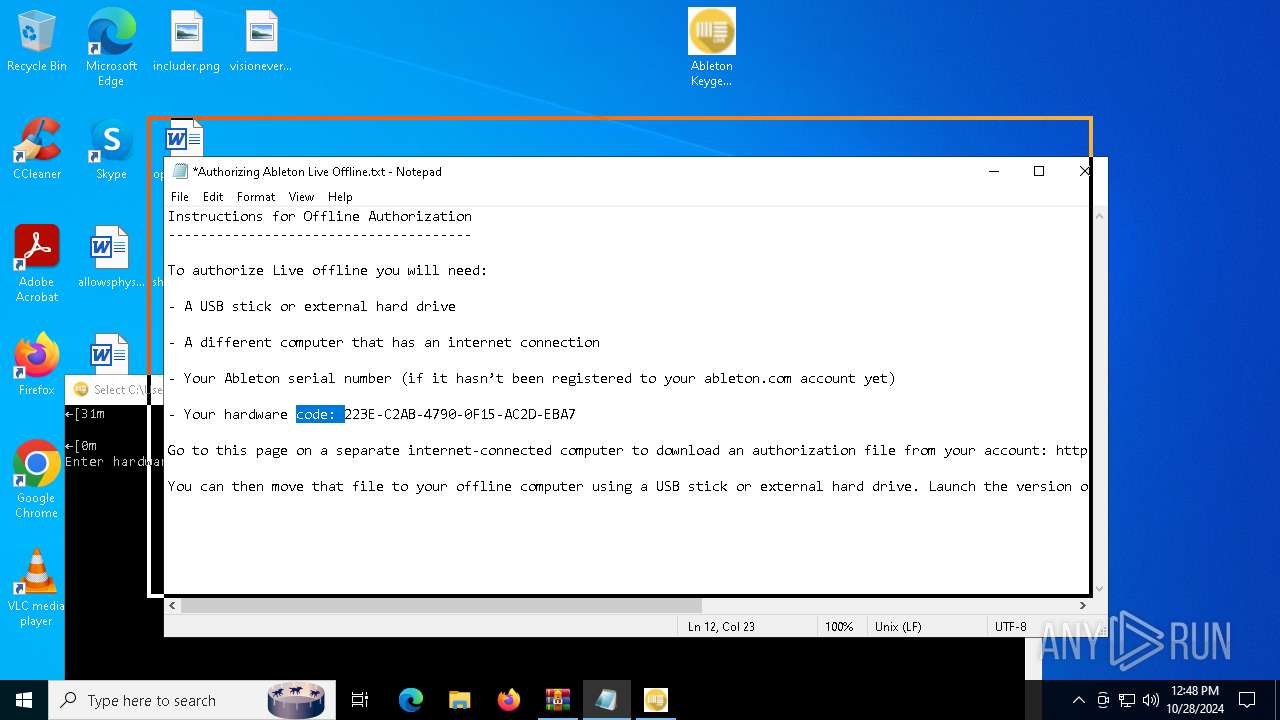
Task: Launch Firefox from the desktop
Action: [37, 365]
